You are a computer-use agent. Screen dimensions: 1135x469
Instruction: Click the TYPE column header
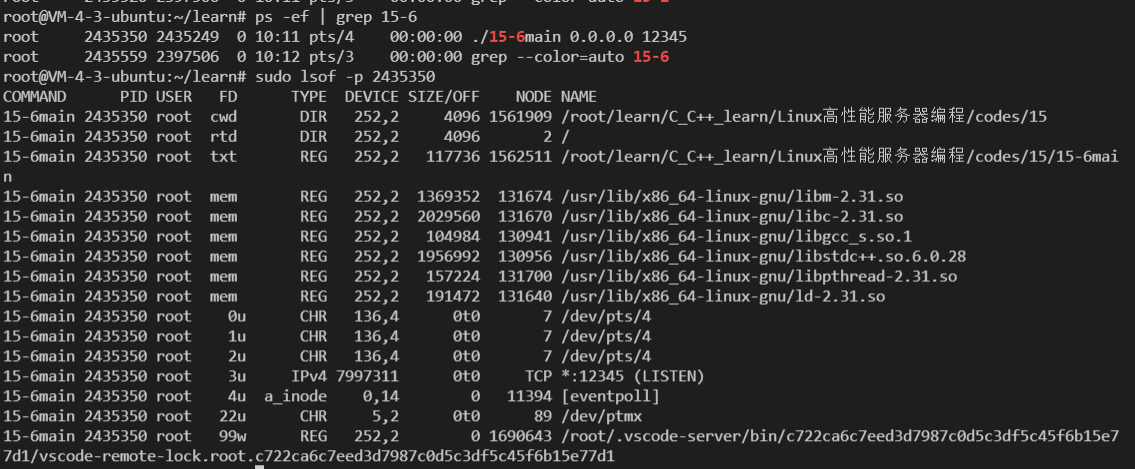tap(309, 96)
